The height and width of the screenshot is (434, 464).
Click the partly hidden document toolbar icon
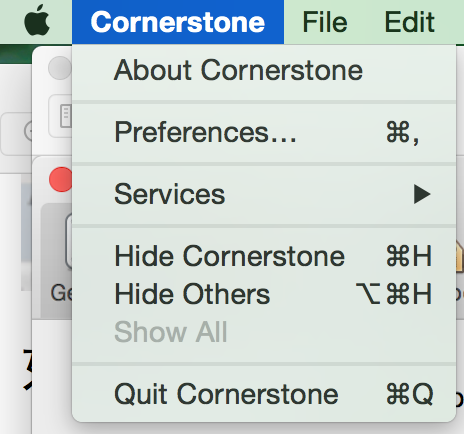pyautogui.click(x=66, y=116)
